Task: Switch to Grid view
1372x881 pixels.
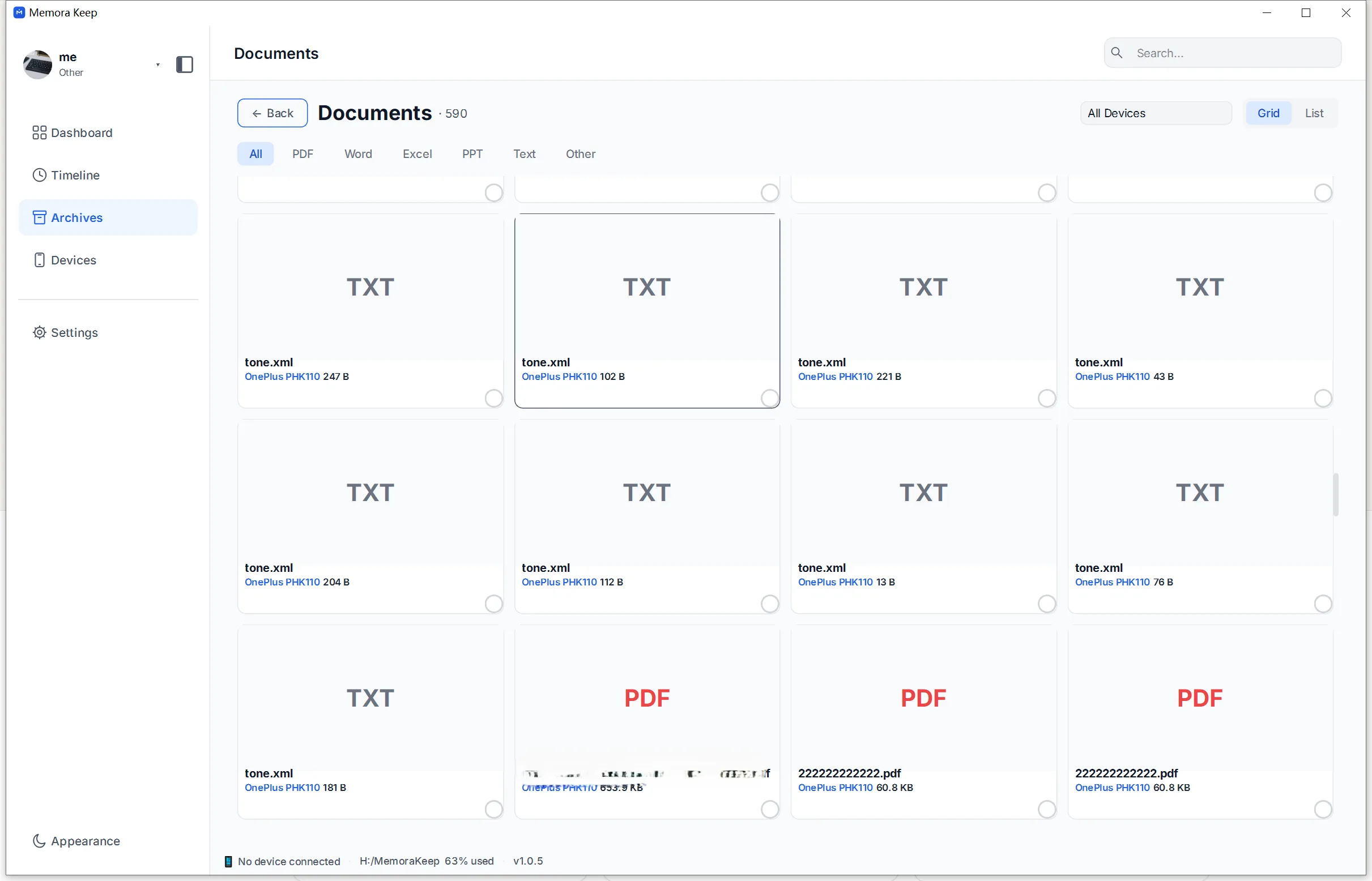Action: coord(1268,113)
